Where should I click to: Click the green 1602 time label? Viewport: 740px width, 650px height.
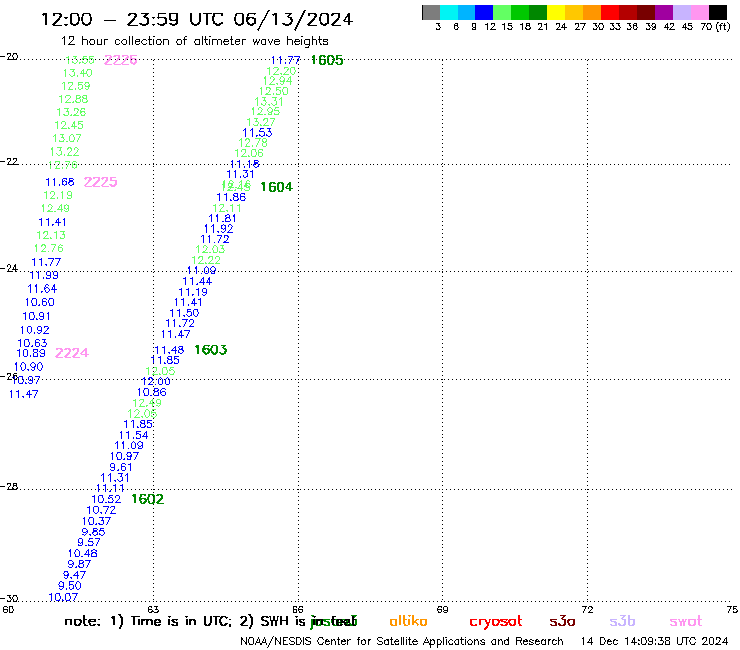tap(148, 499)
